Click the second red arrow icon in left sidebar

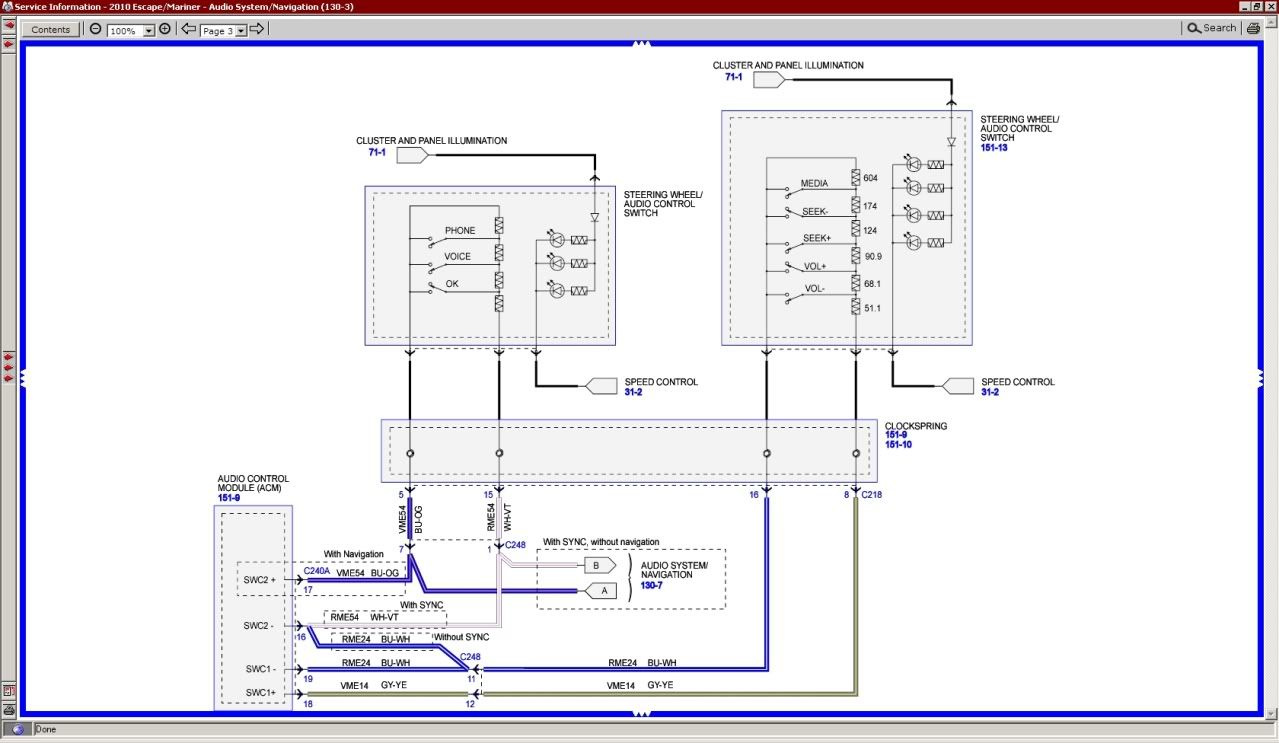(x=8, y=45)
